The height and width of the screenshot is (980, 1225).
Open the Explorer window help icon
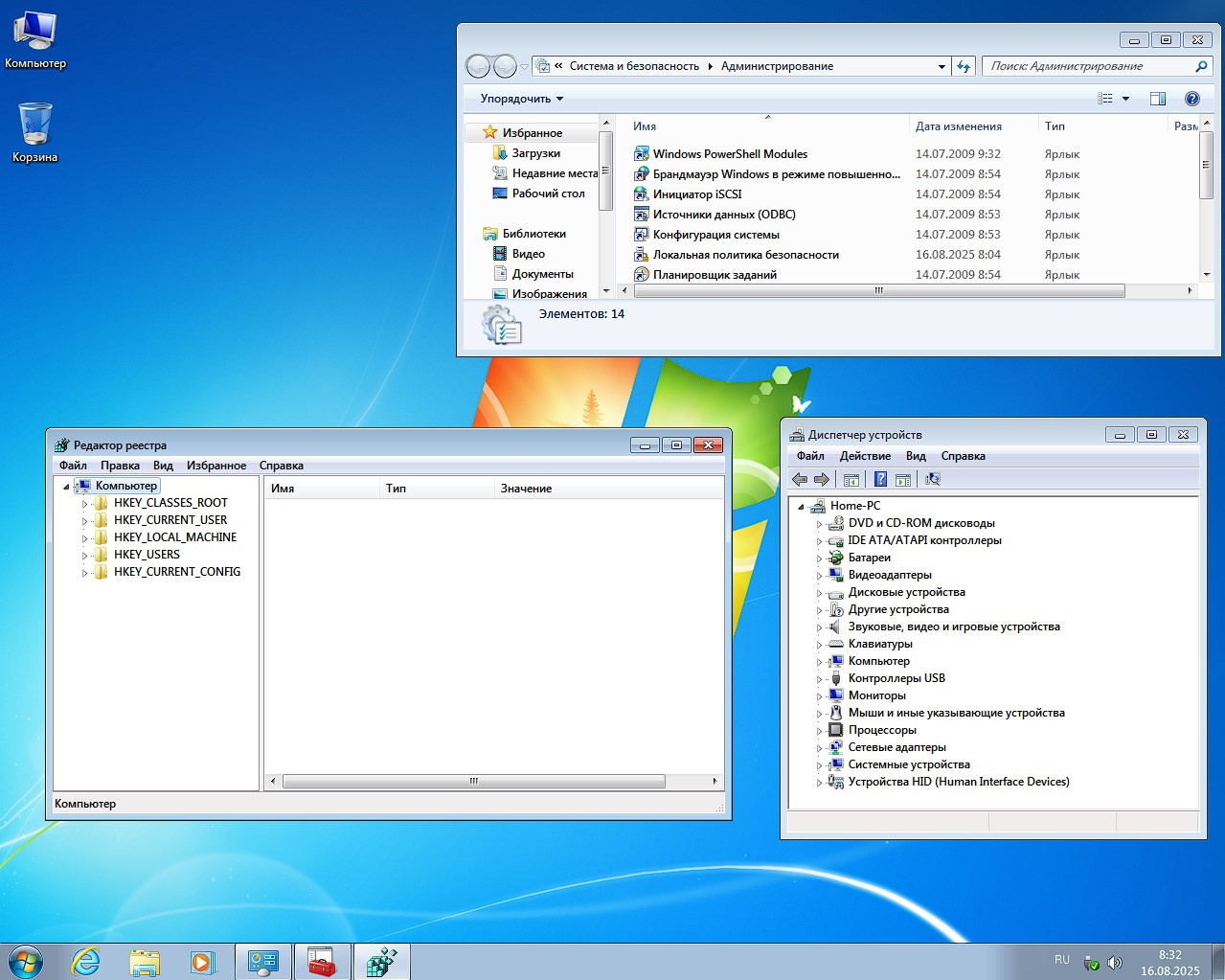coord(1192,99)
